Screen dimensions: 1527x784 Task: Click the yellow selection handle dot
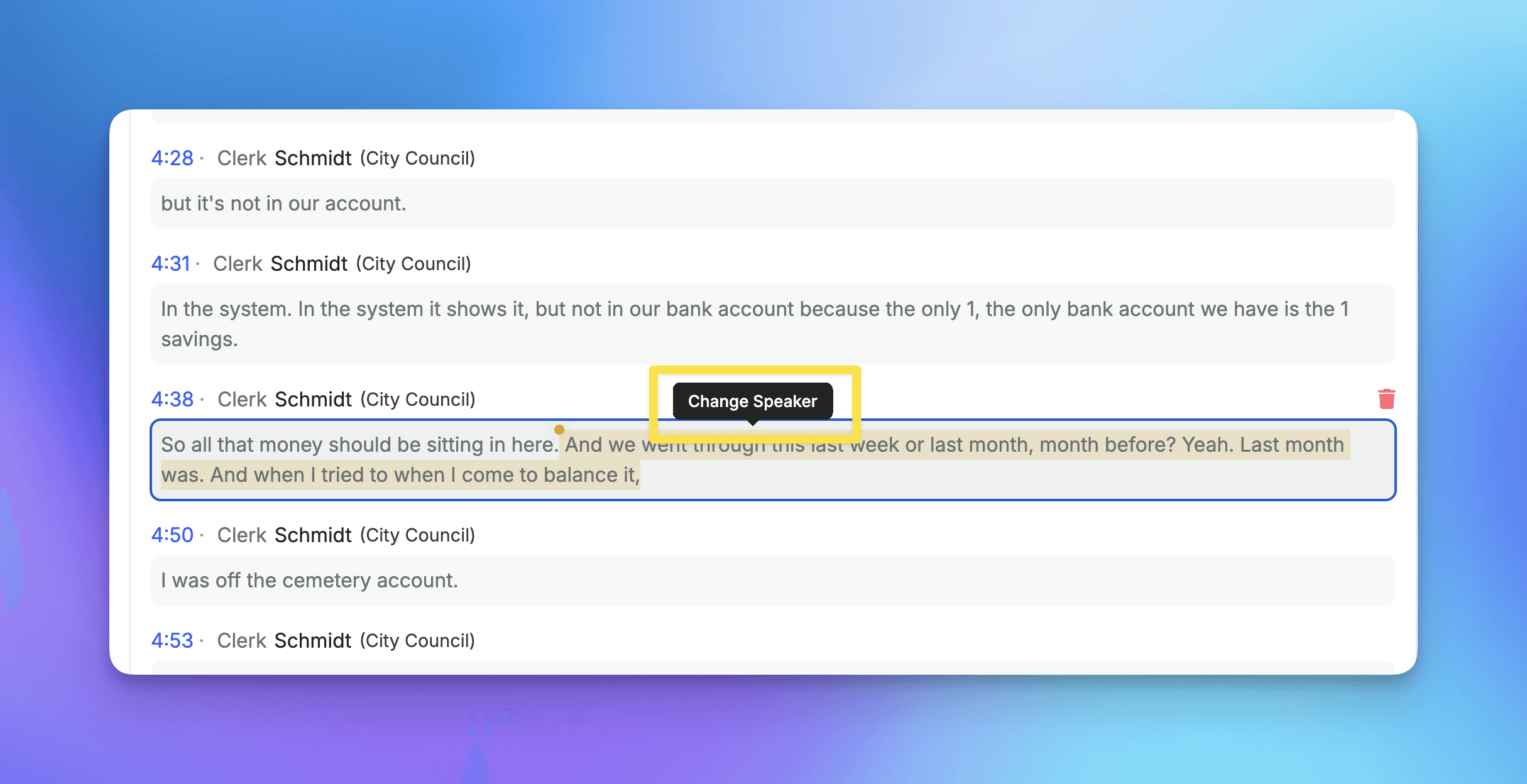(559, 429)
